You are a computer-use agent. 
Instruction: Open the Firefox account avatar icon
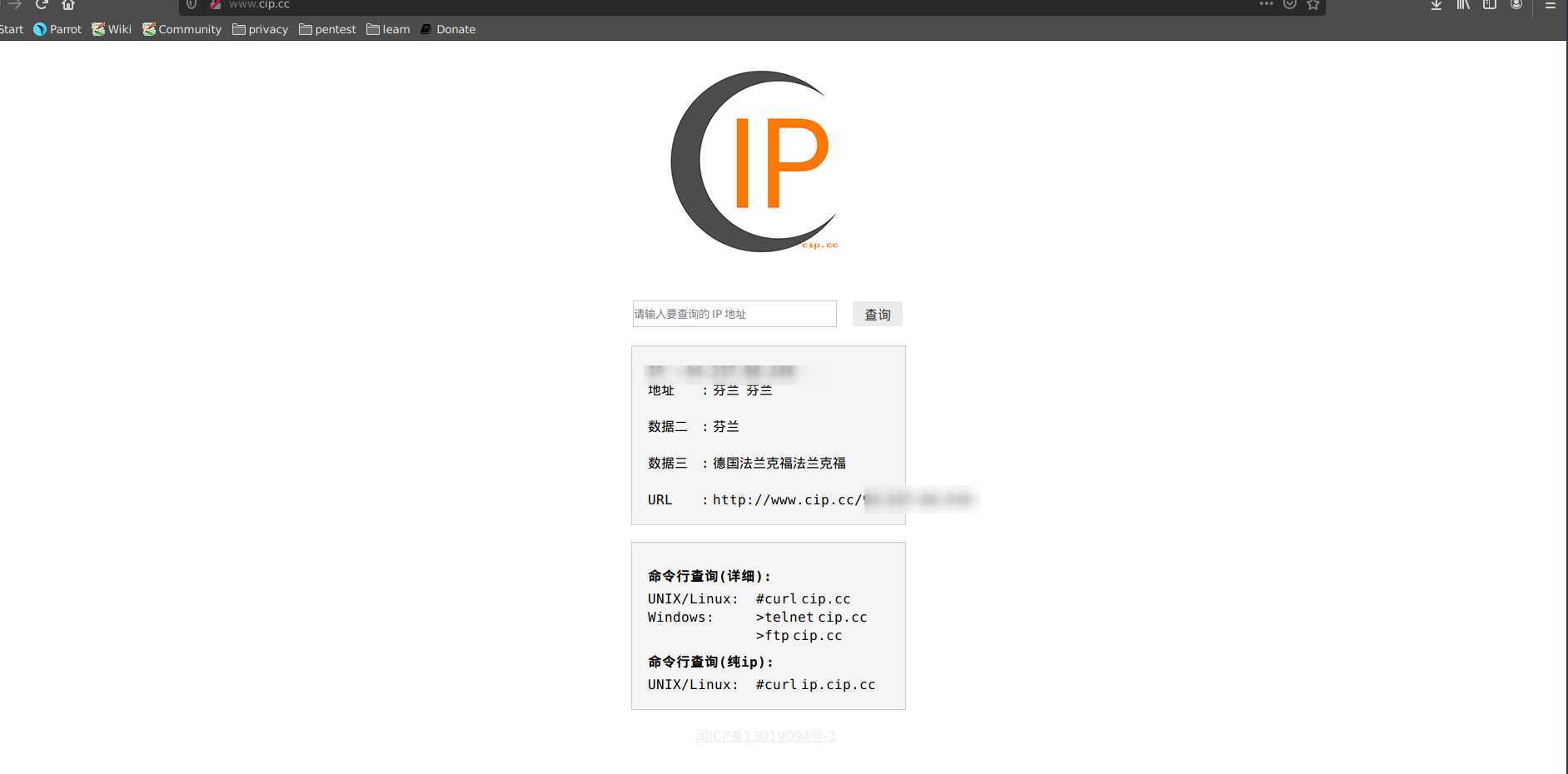coord(1516,4)
